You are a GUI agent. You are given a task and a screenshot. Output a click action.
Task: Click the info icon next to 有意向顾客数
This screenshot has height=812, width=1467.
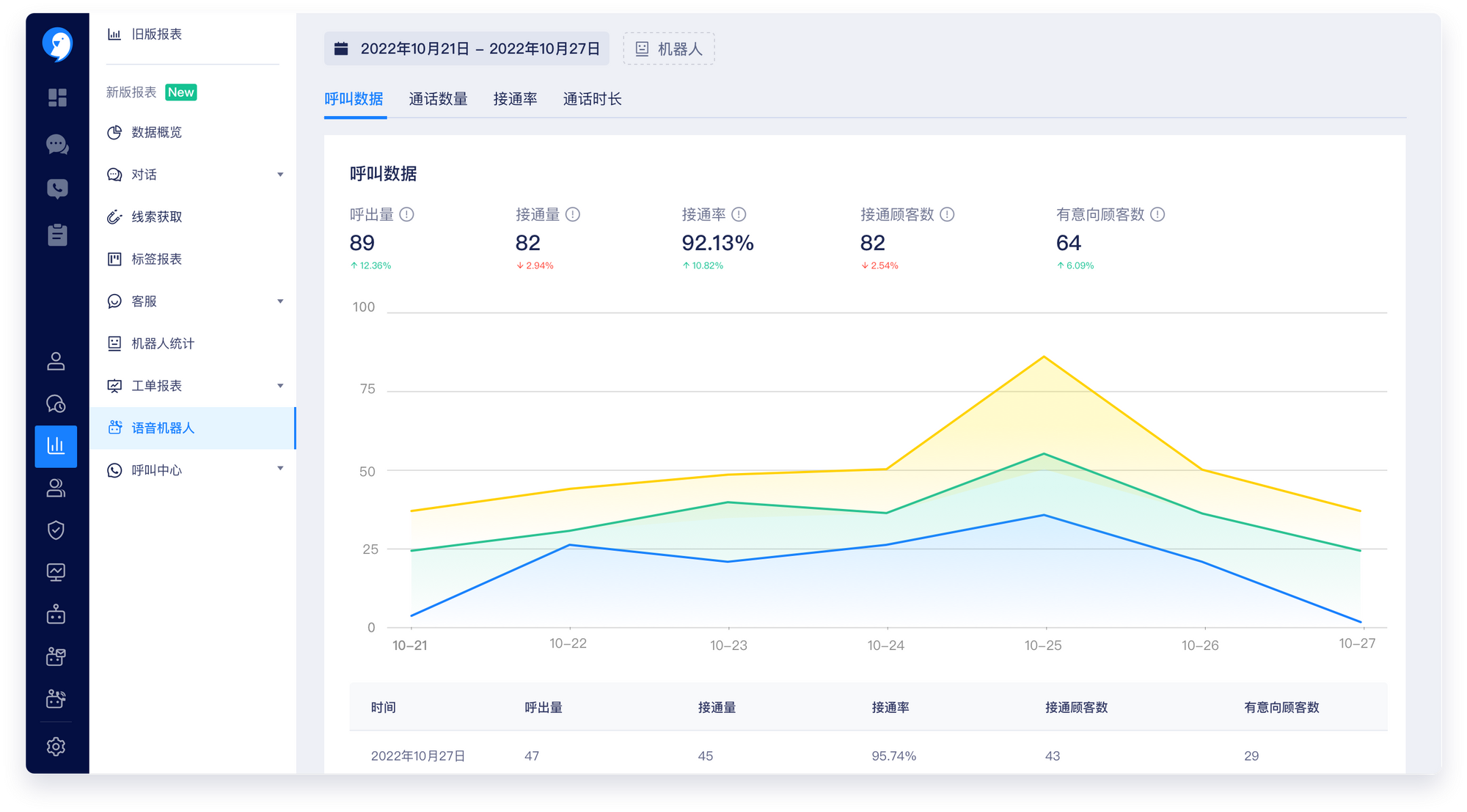pos(1157,214)
